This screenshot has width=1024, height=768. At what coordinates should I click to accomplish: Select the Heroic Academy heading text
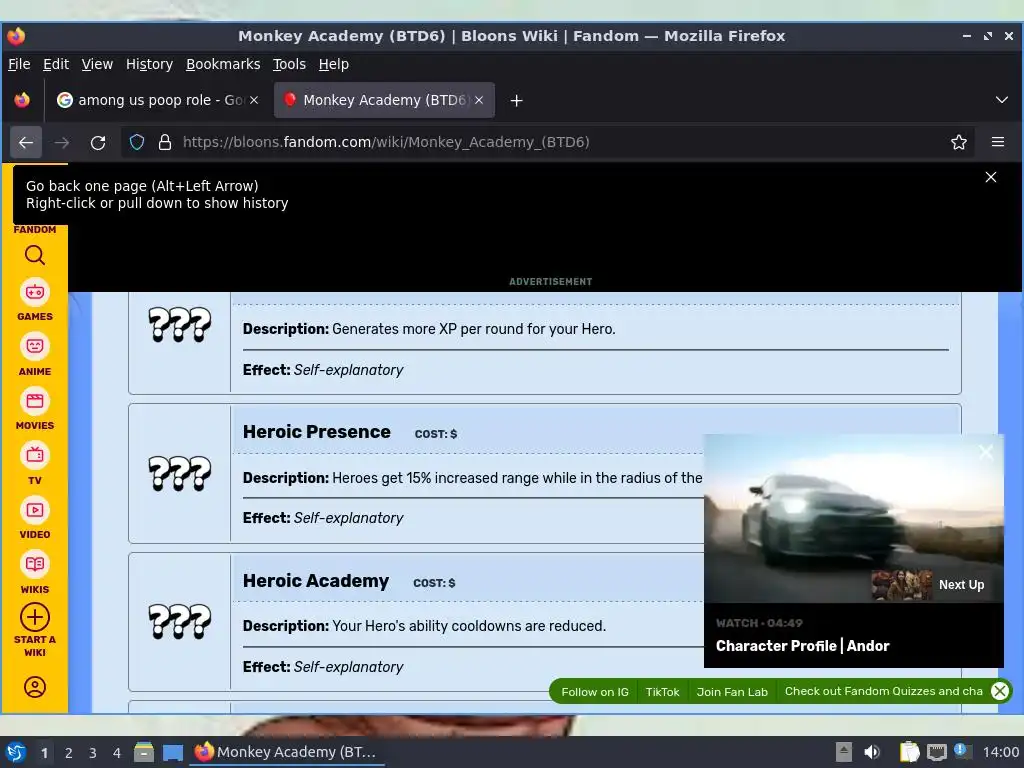pos(315,581)
